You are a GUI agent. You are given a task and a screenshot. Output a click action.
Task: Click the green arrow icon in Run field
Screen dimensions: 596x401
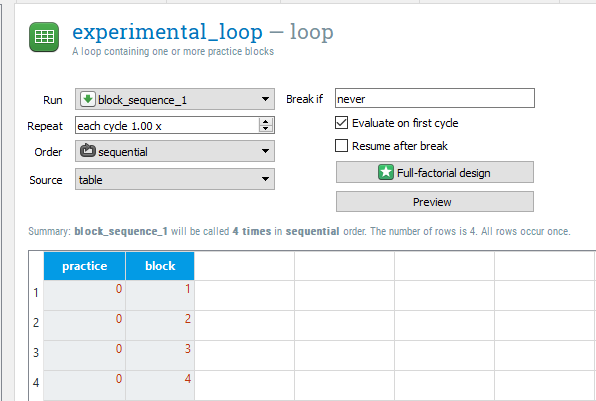[x=88, y=100]
